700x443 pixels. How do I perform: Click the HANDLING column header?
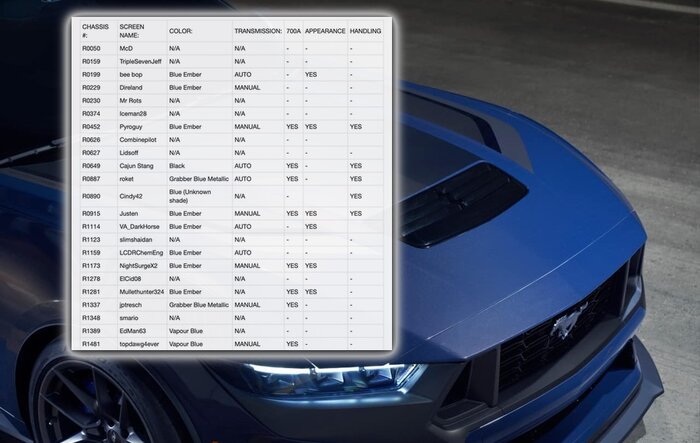pyautogui.click(x=366, y=30)
